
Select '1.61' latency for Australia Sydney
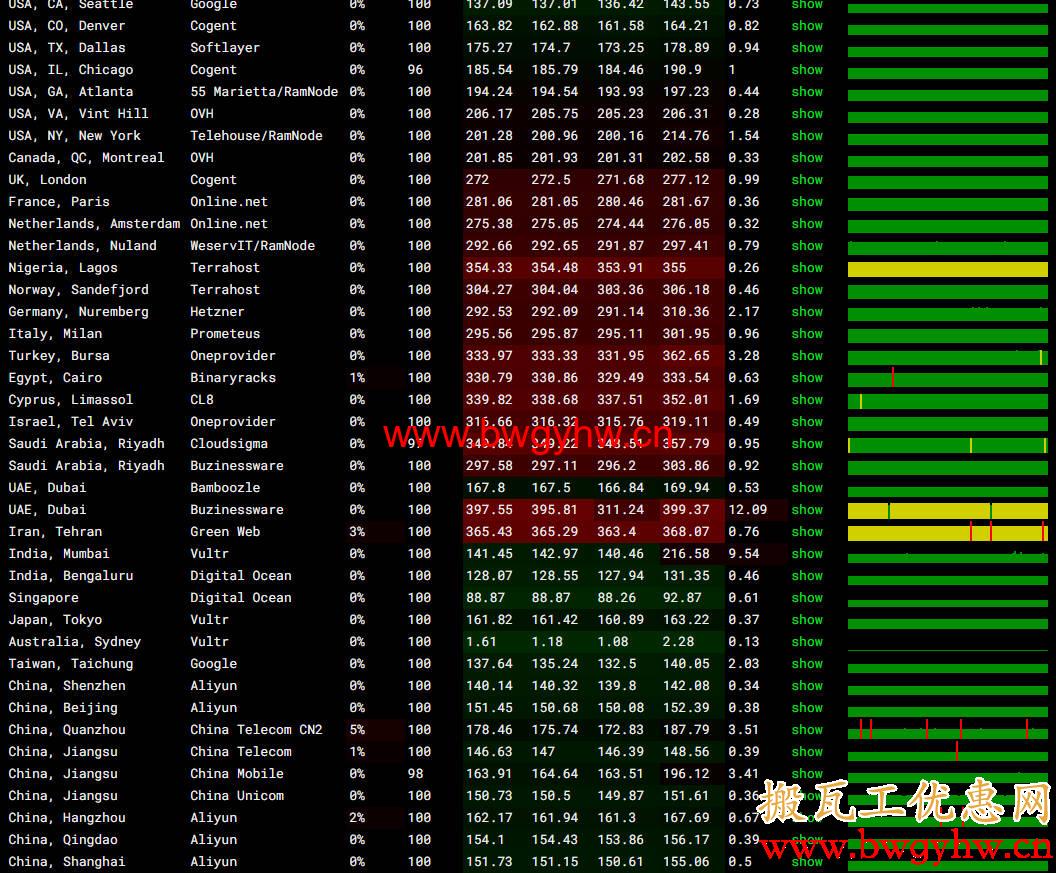click(481, 642)
